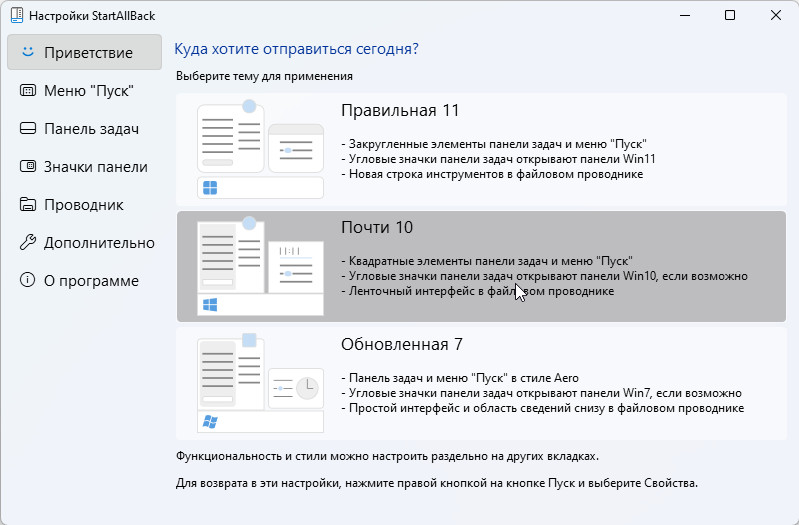Click the Windows 7 flag logo in third preview
The image size is (799, 525).
[210, 422]
